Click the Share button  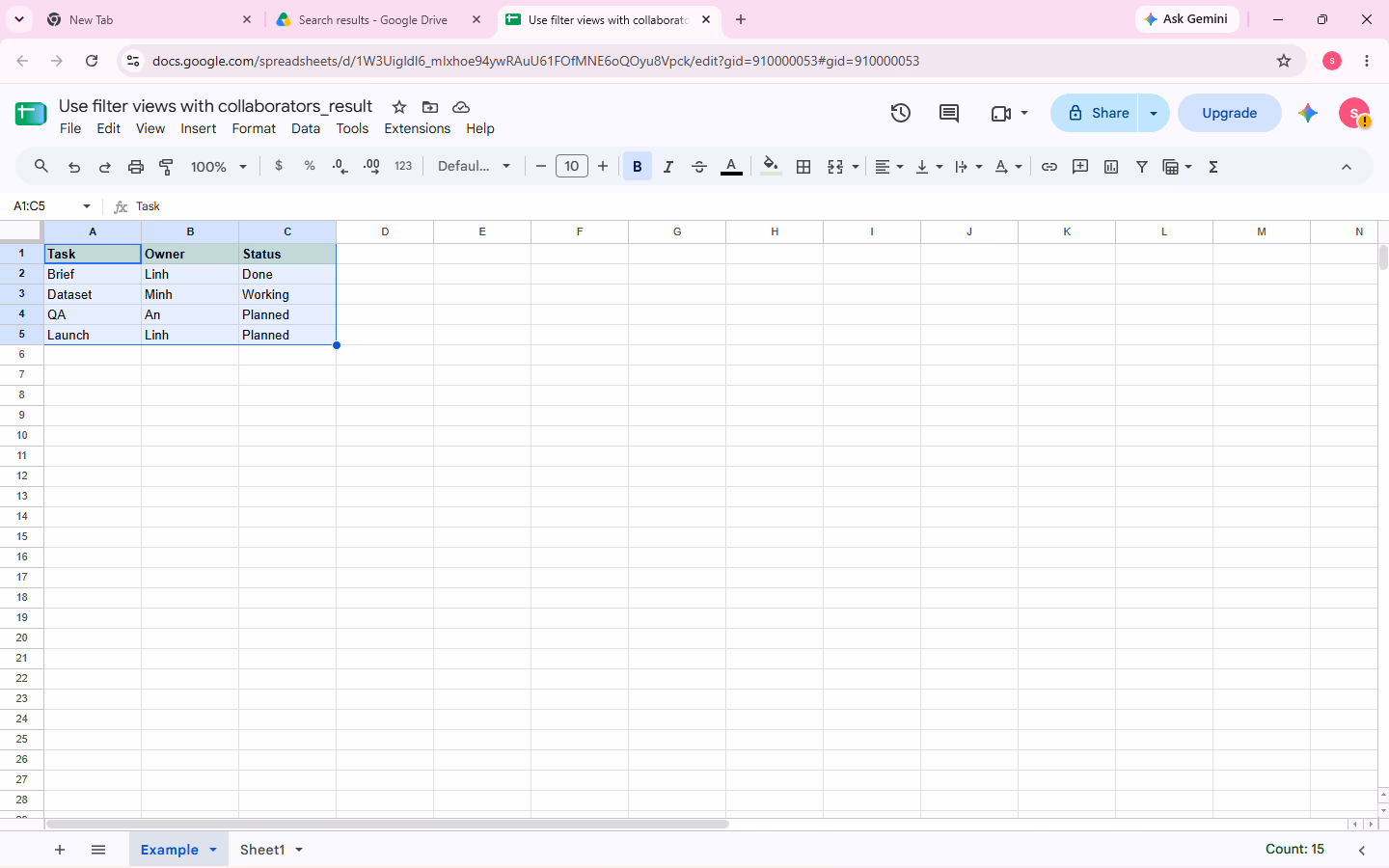coord(1095,113)
